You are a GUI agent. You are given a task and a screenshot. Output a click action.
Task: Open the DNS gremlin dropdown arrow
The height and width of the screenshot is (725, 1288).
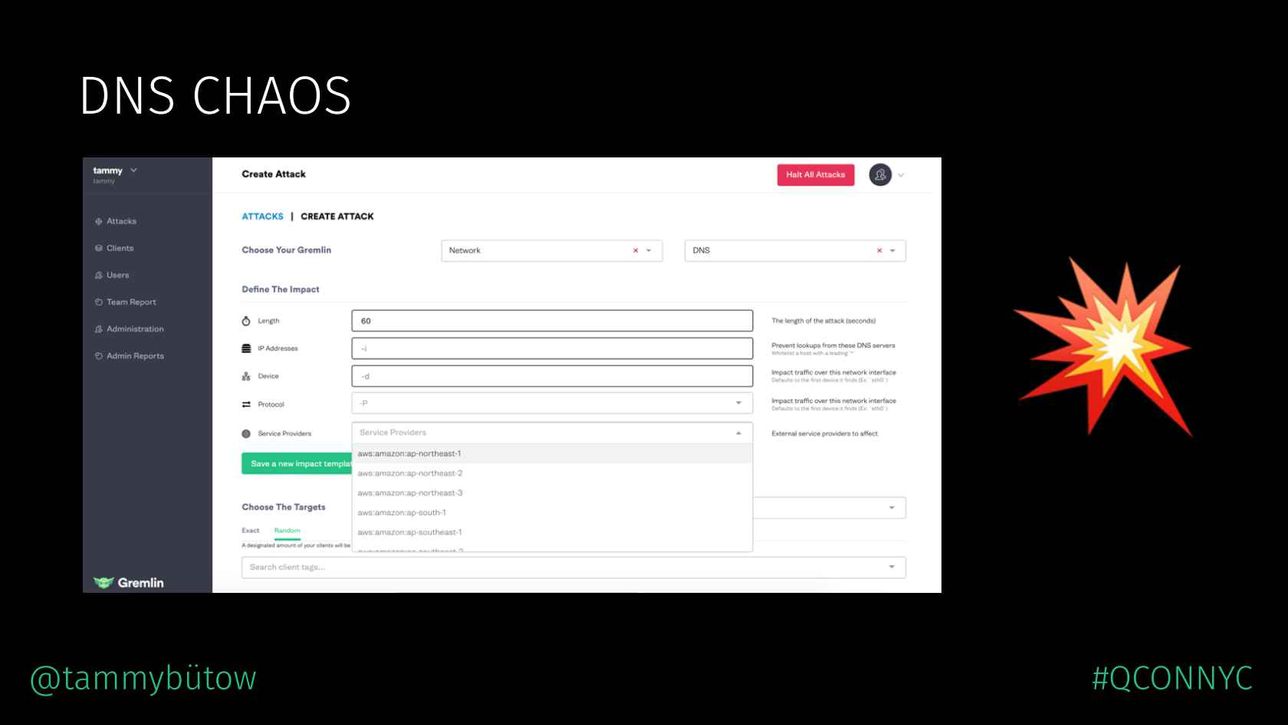[x=893, y=251]
